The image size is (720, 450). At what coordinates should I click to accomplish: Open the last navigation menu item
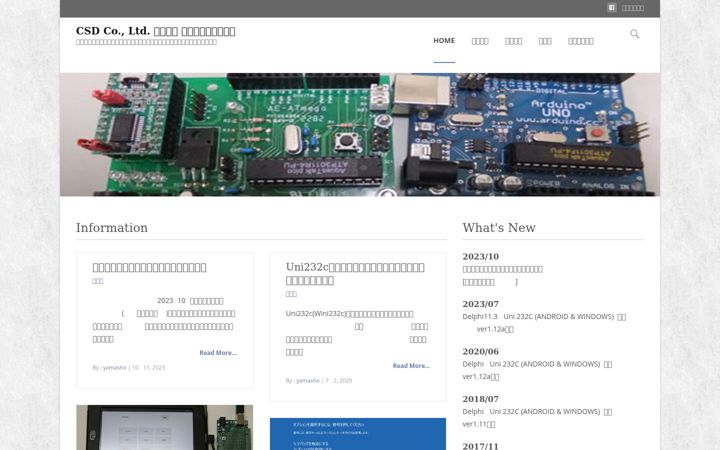coord(580,41)
